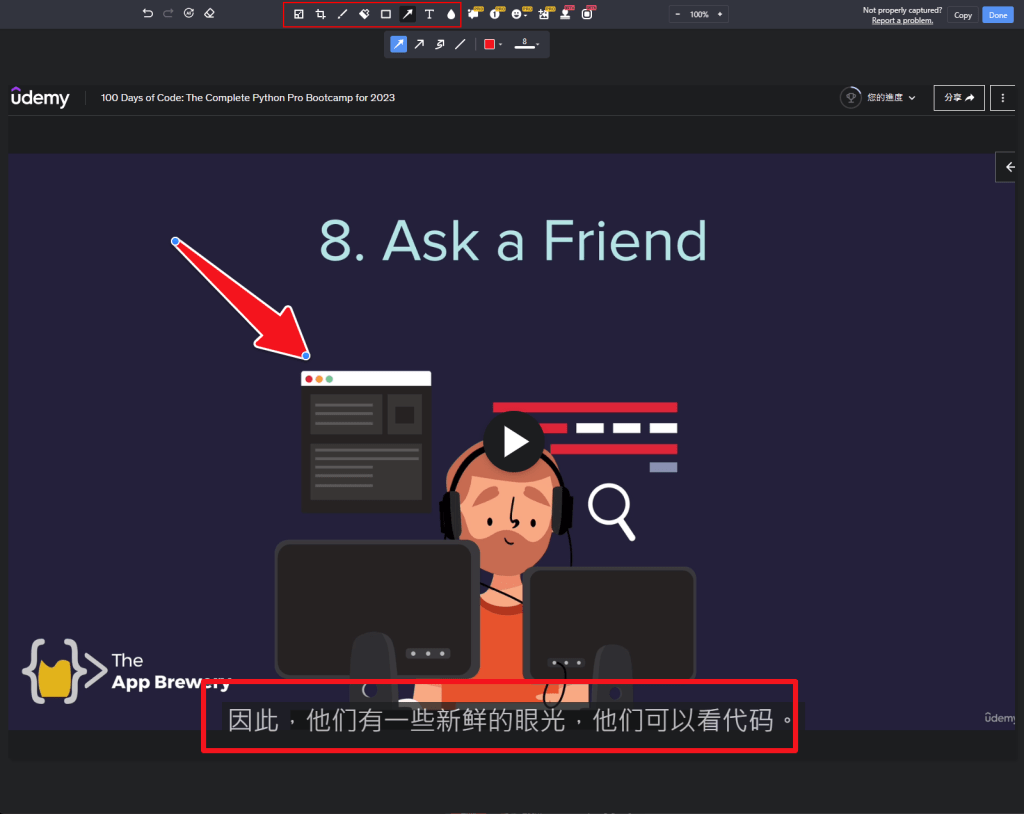The width and height of the screenshot is (1024, 814).
Task: Open the red color picker dropdown
Action: pyautogui.click(x=492, y=44)
